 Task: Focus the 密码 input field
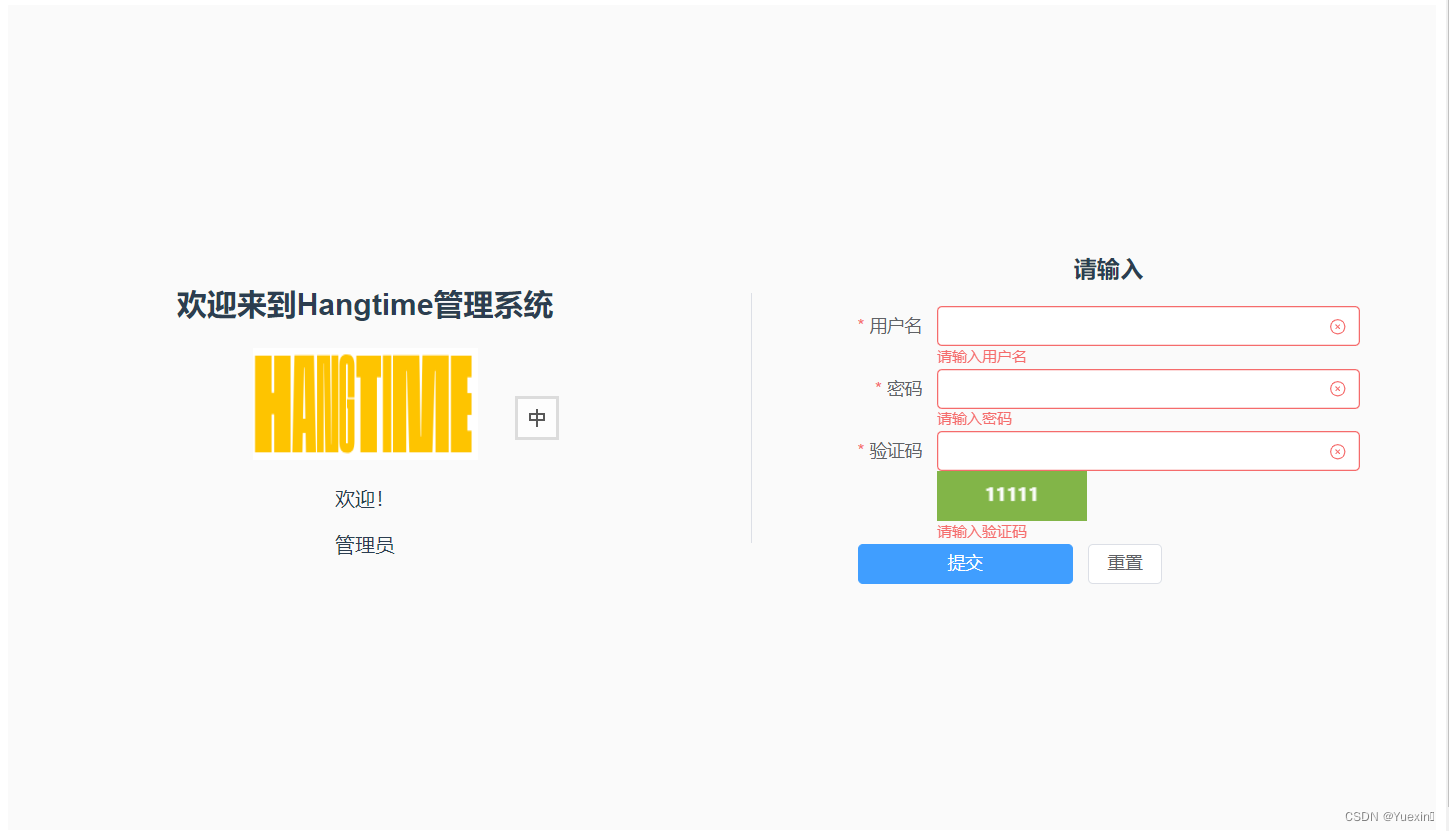[1148, 389]
